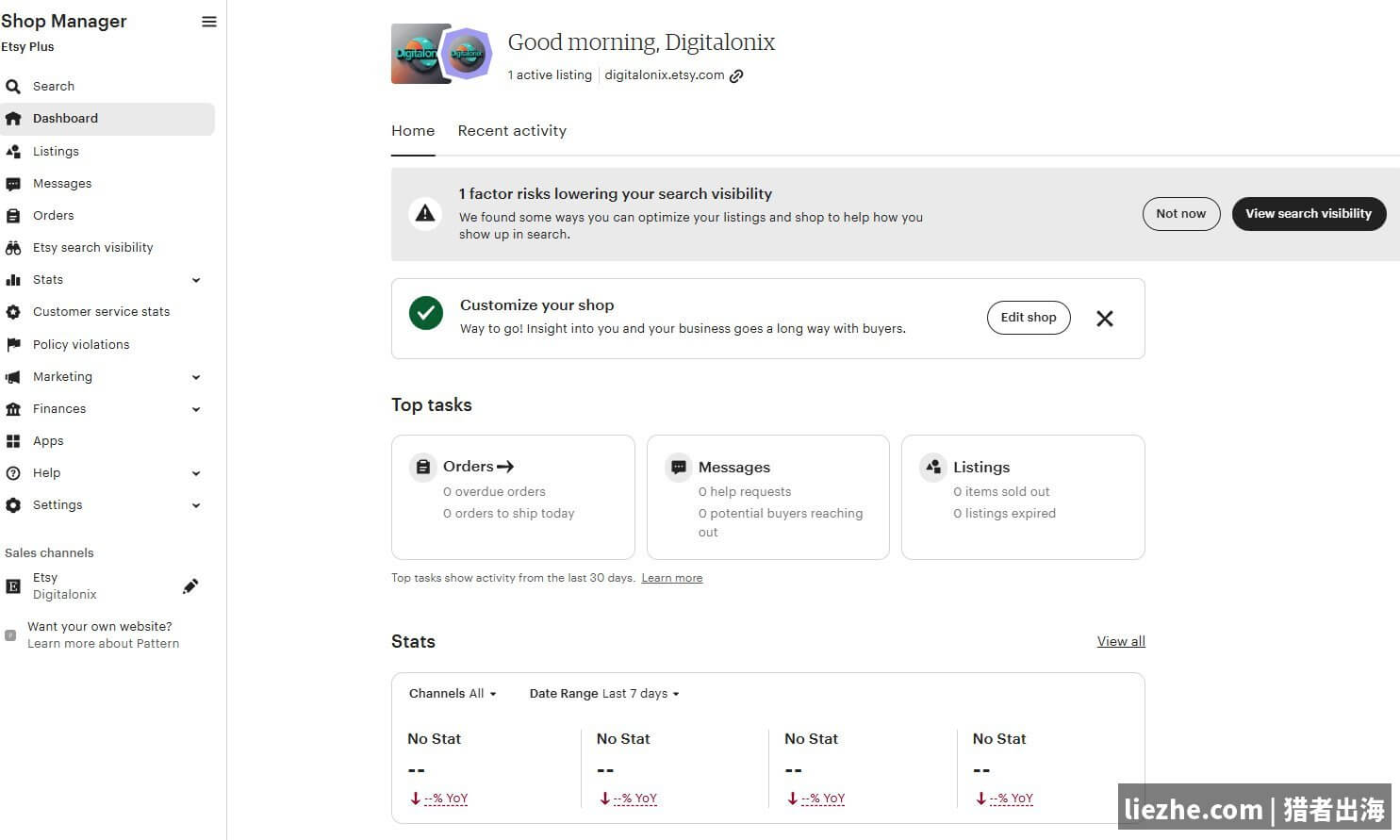Click the Policy violations flag icon
The height and width of the screenshot is (840, 1400).
point(13,345)
